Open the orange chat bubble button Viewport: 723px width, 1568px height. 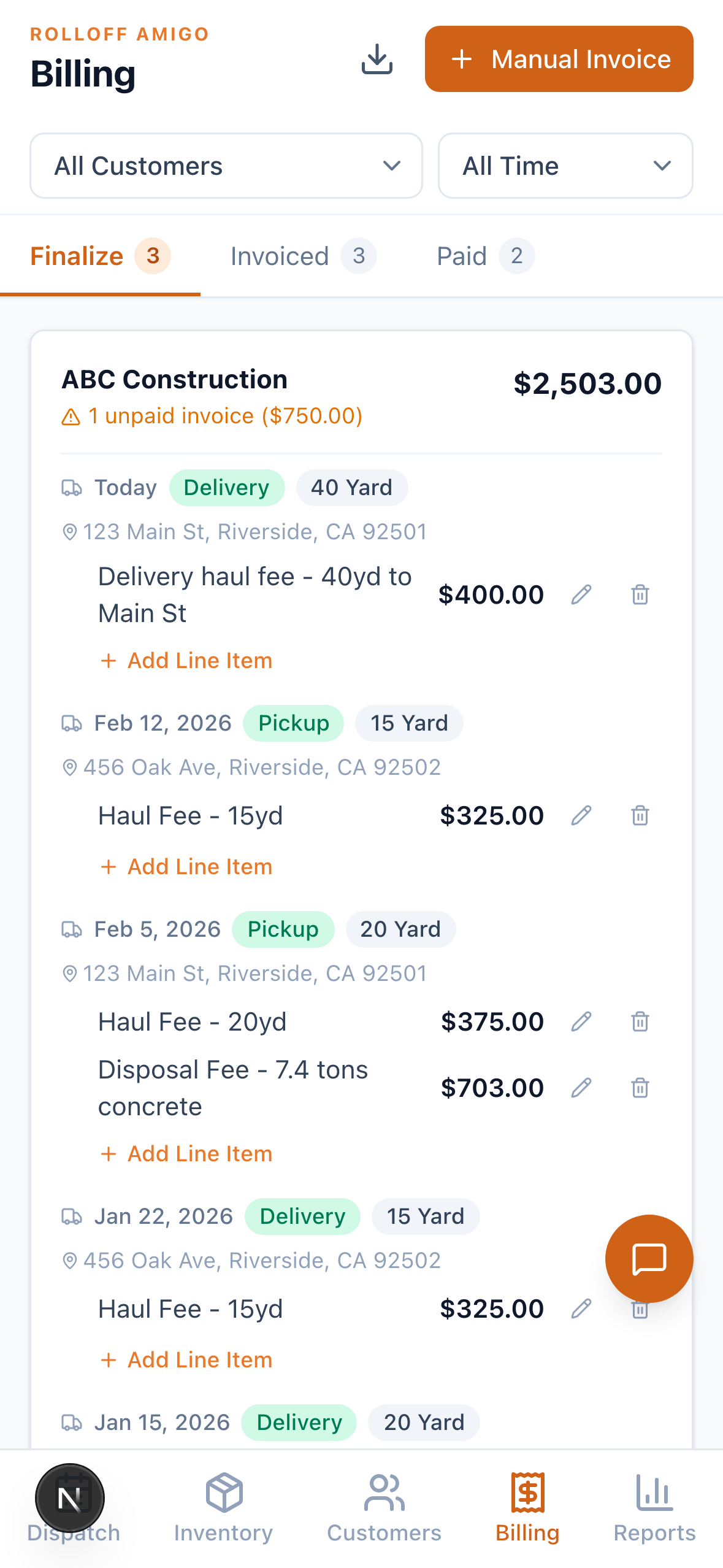click(x=649, y=1259)
